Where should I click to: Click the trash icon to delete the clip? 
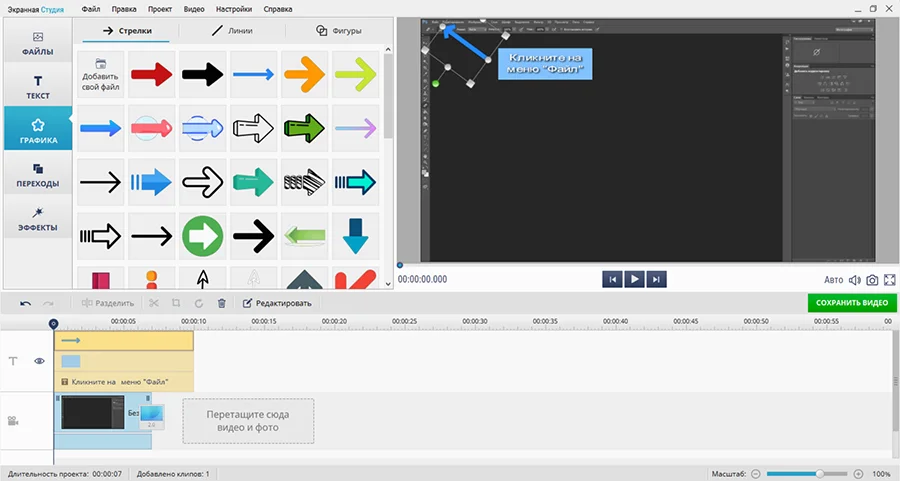221,303
